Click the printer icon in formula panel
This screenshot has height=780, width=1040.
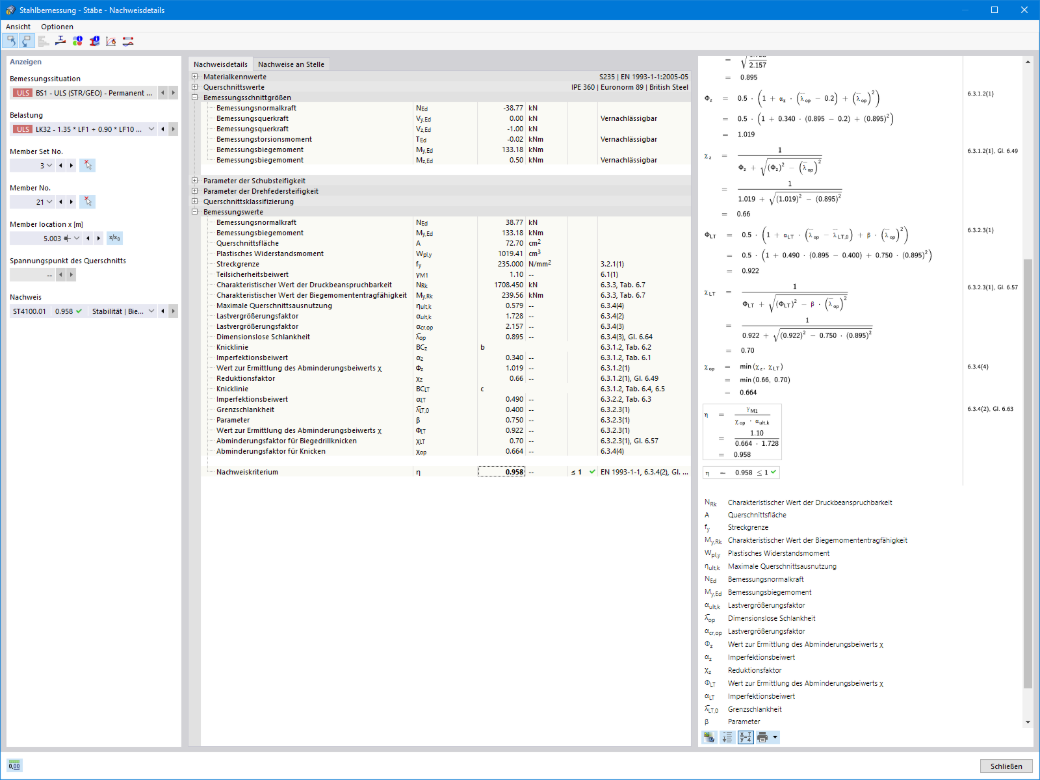762,737
